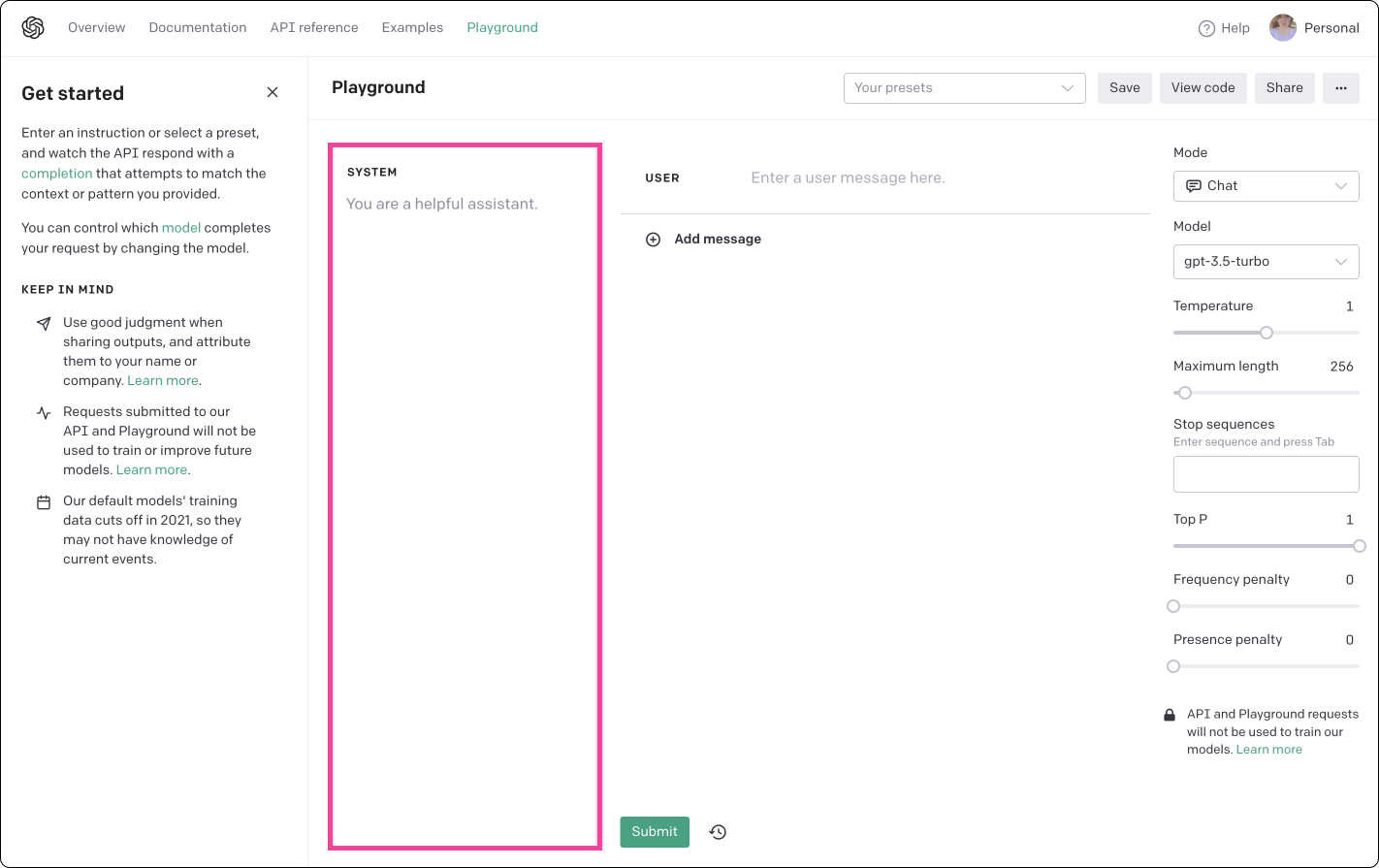Open the Help circle icon
The width and height of the screenshot is (1379, 868).
click(x=1206, y=28)
